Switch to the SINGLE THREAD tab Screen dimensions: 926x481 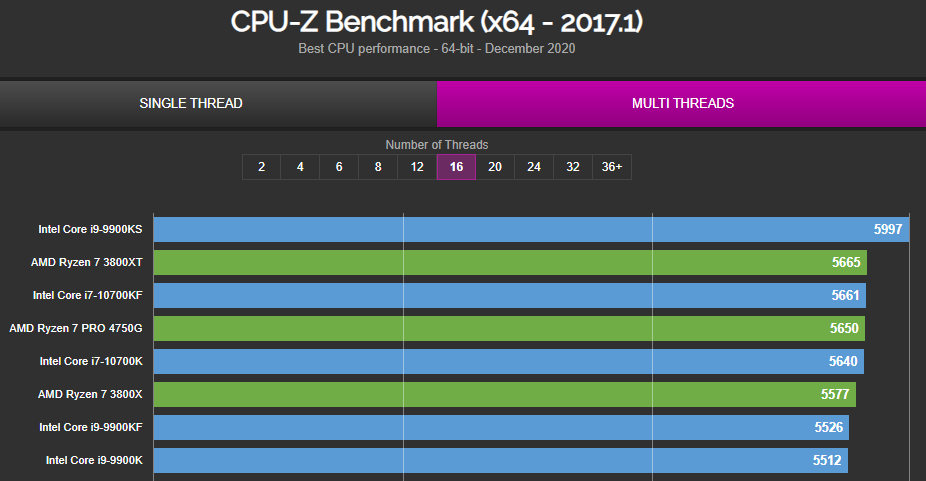191,103
